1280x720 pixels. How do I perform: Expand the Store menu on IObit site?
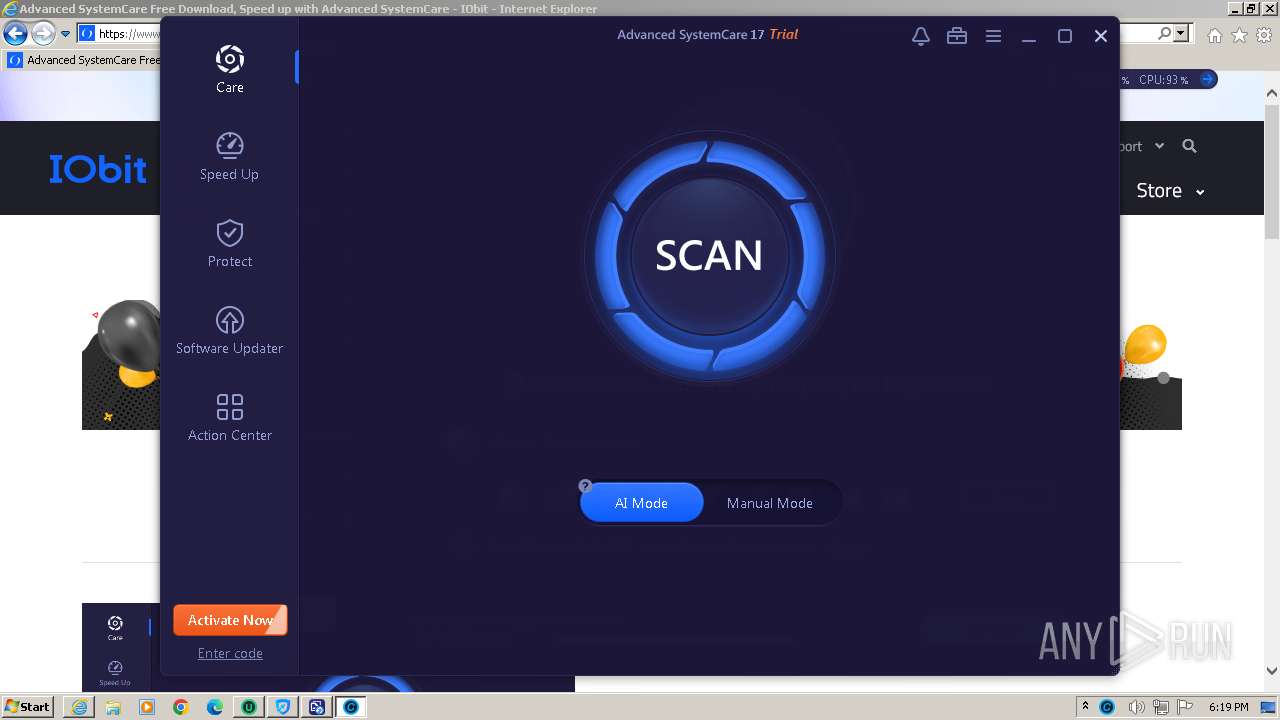[x=1170, y=191]
